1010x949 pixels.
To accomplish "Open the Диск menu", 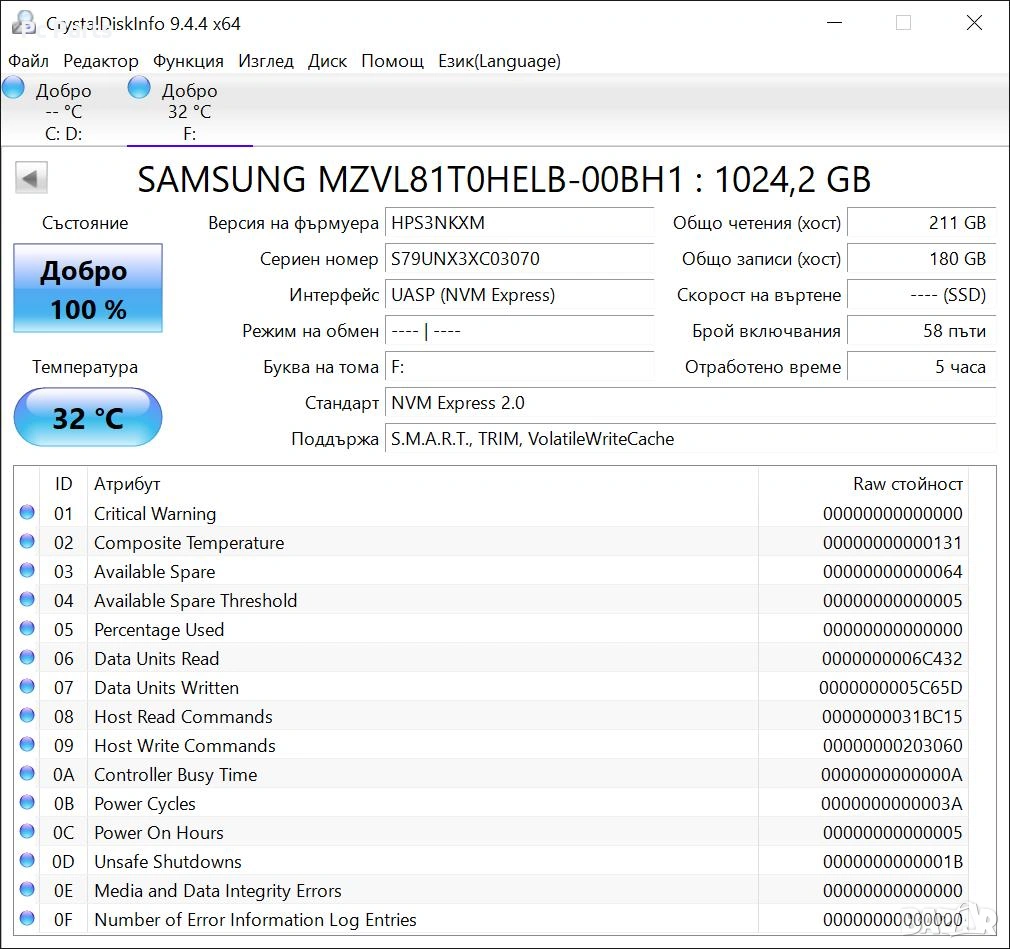I will tap(327, 61).
